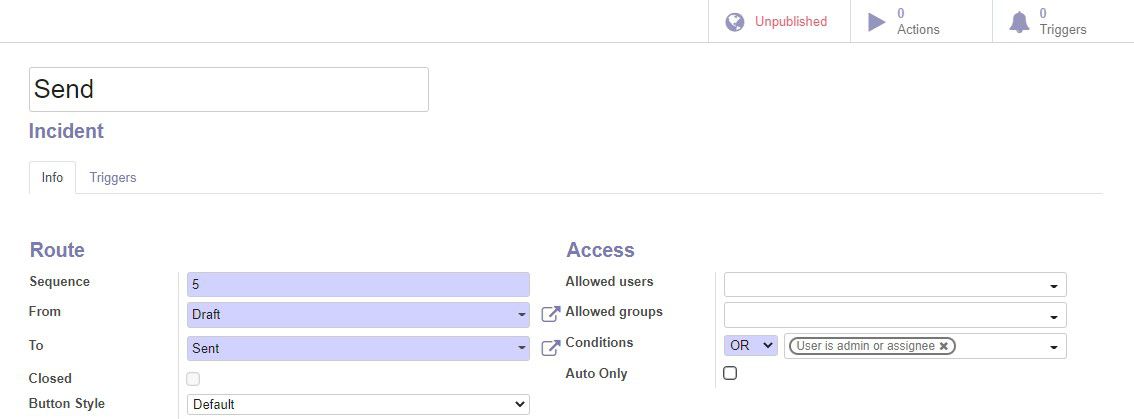
Task: Enable the Auto Only checkbox
Action: pos(730,373)
